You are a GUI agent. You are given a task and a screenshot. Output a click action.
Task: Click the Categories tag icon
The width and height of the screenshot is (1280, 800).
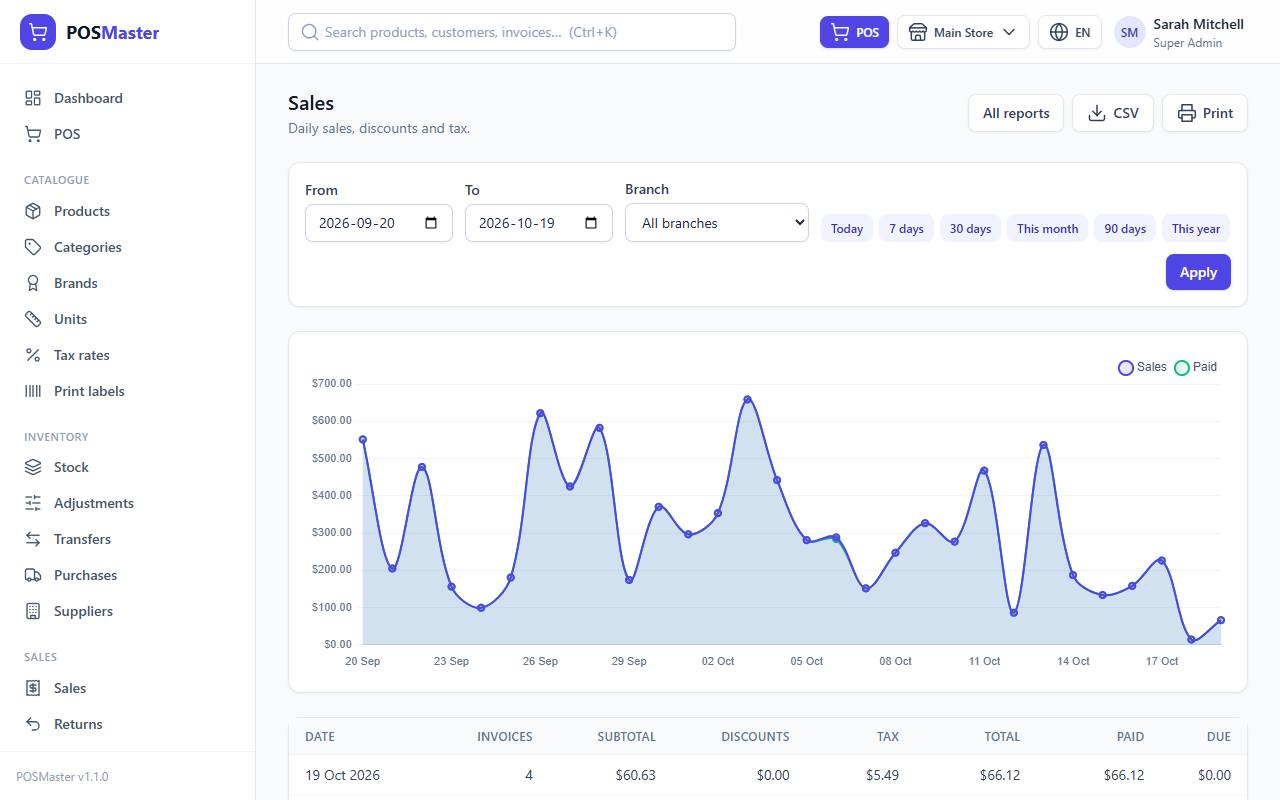[x=33, y=247]
